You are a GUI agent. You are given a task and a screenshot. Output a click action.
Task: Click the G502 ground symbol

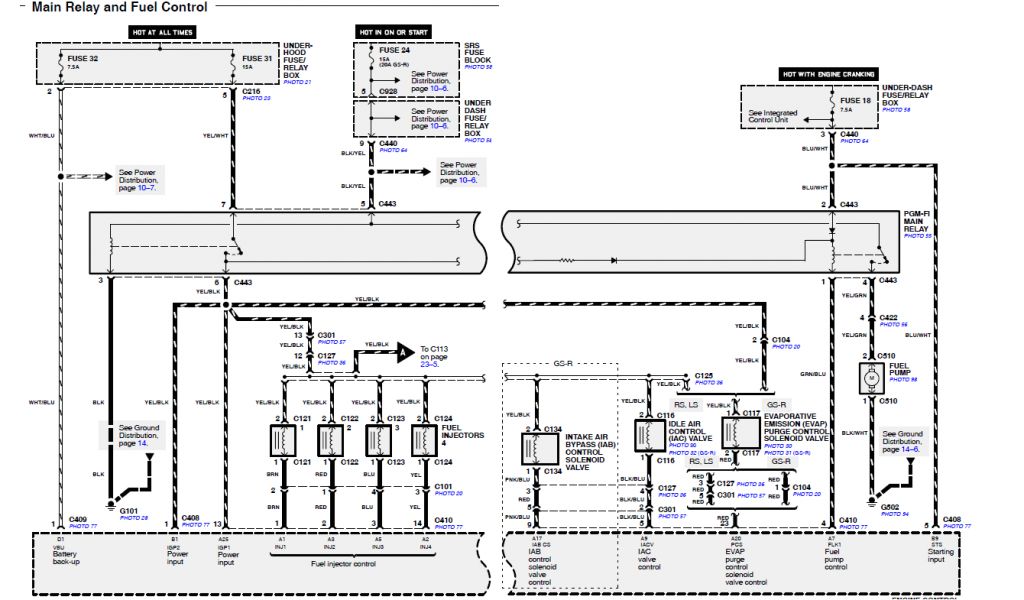(x=875, y=492)
